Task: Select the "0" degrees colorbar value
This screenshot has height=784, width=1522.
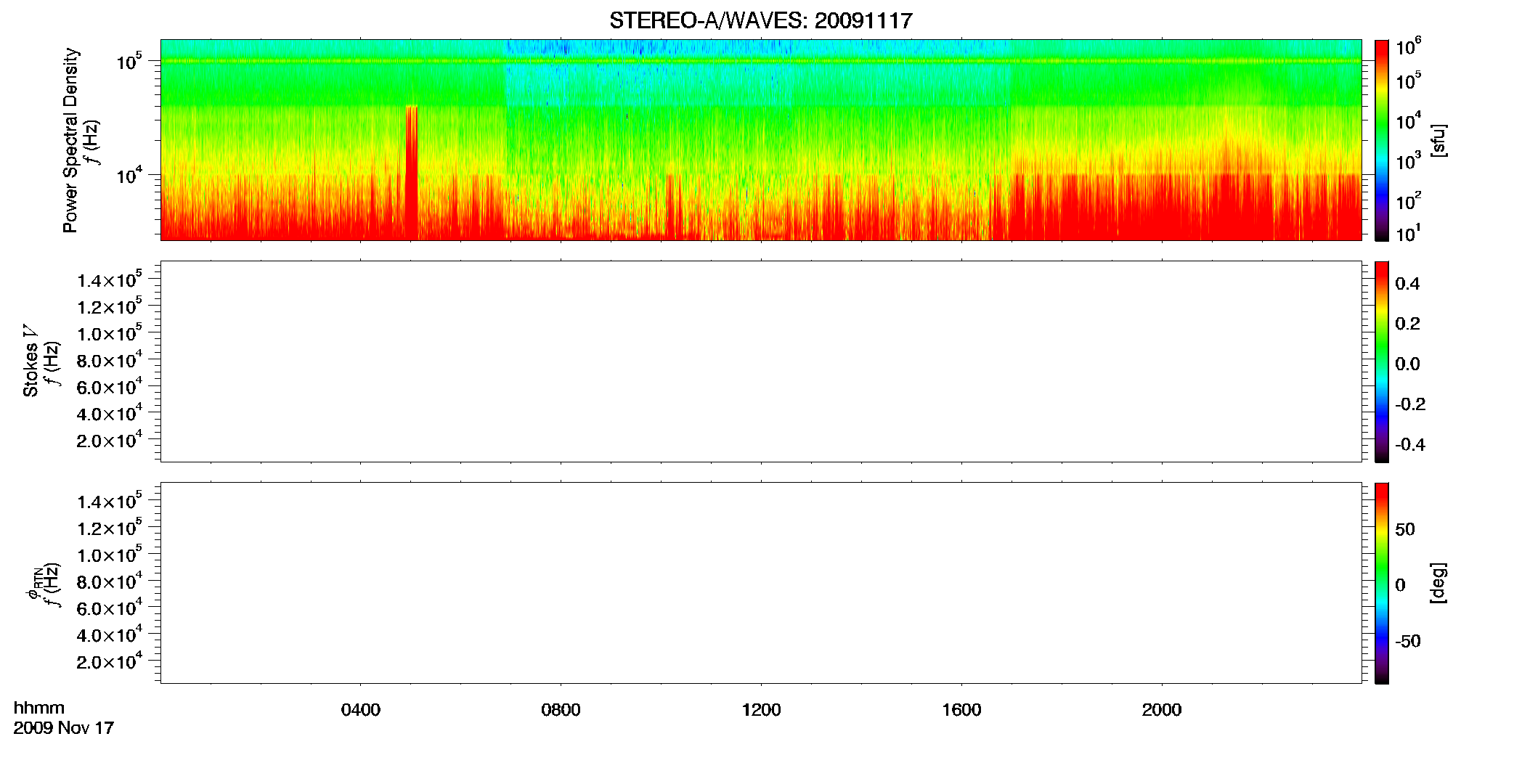Action: [x=1400, y=585]
